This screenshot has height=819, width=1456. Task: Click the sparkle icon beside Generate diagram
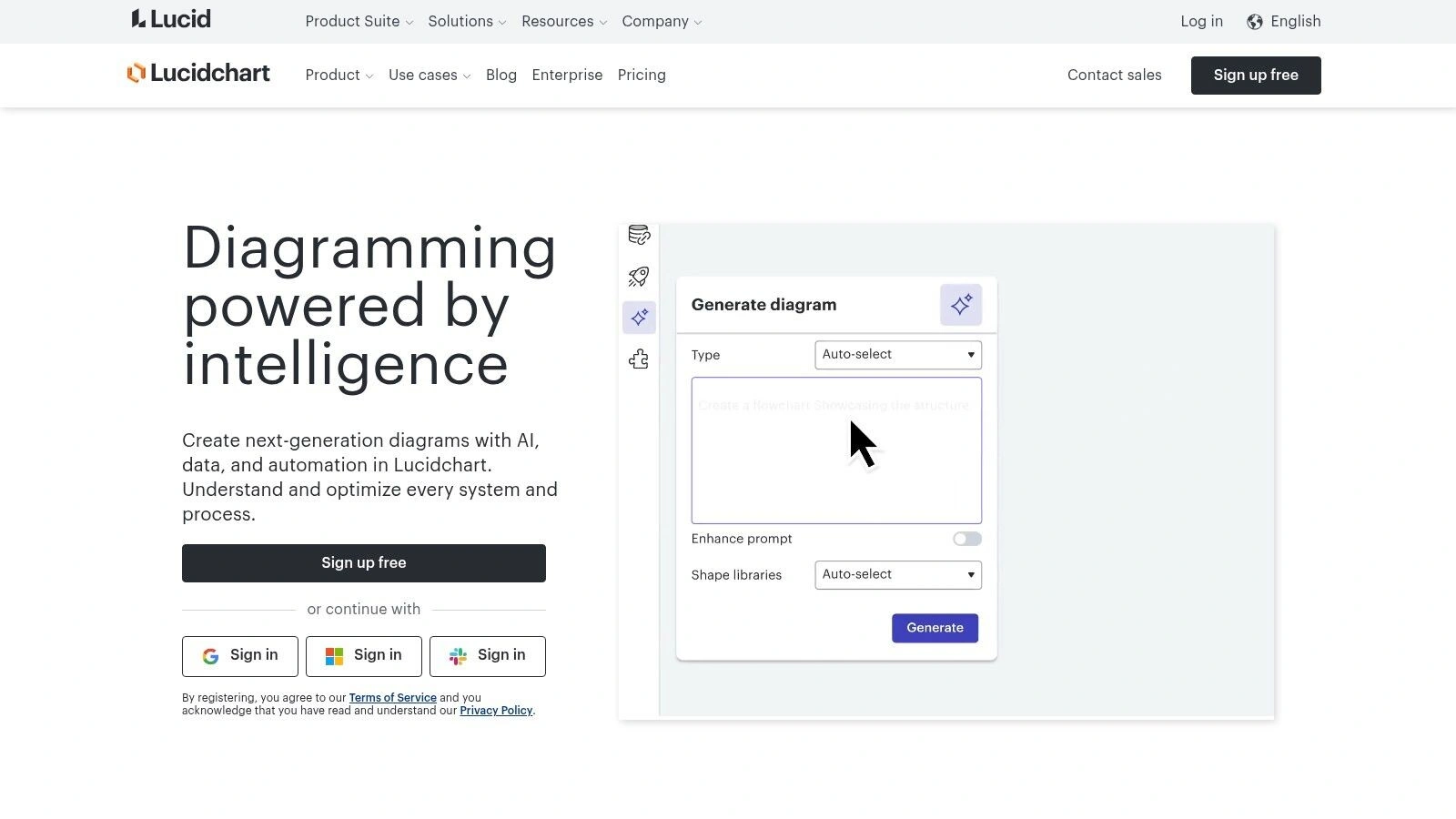tap(960, 305)
